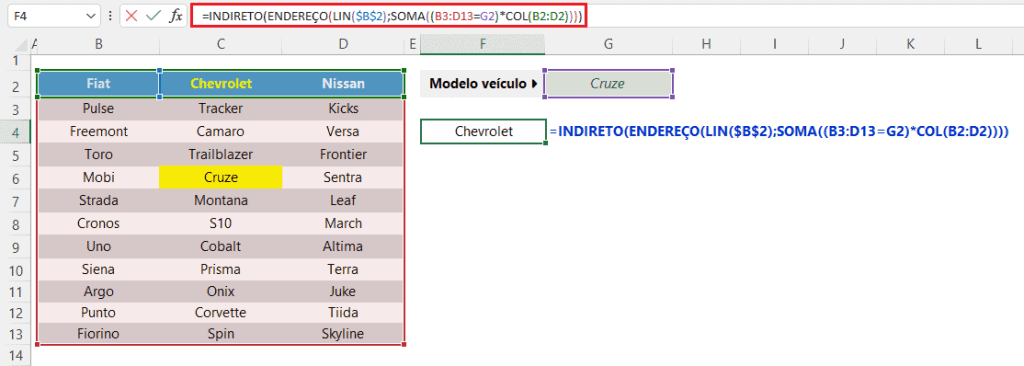Open Insert Function fx dialog

click(176, 16)
